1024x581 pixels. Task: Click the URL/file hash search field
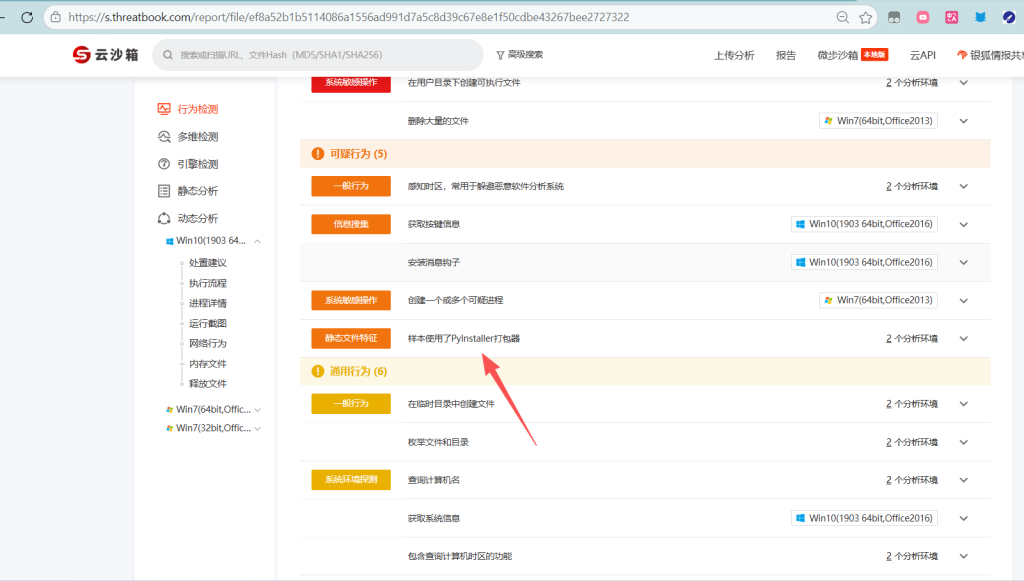click(320, 55)
